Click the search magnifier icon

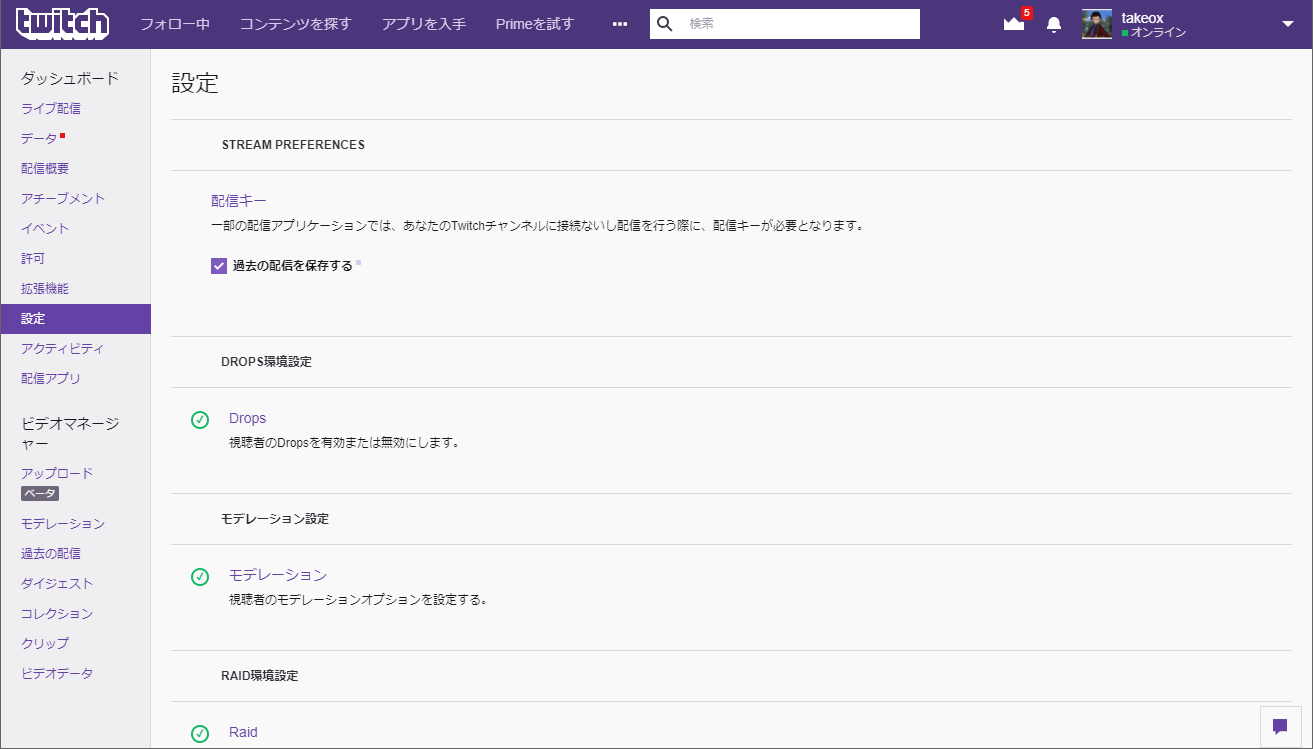pos(665,24)
